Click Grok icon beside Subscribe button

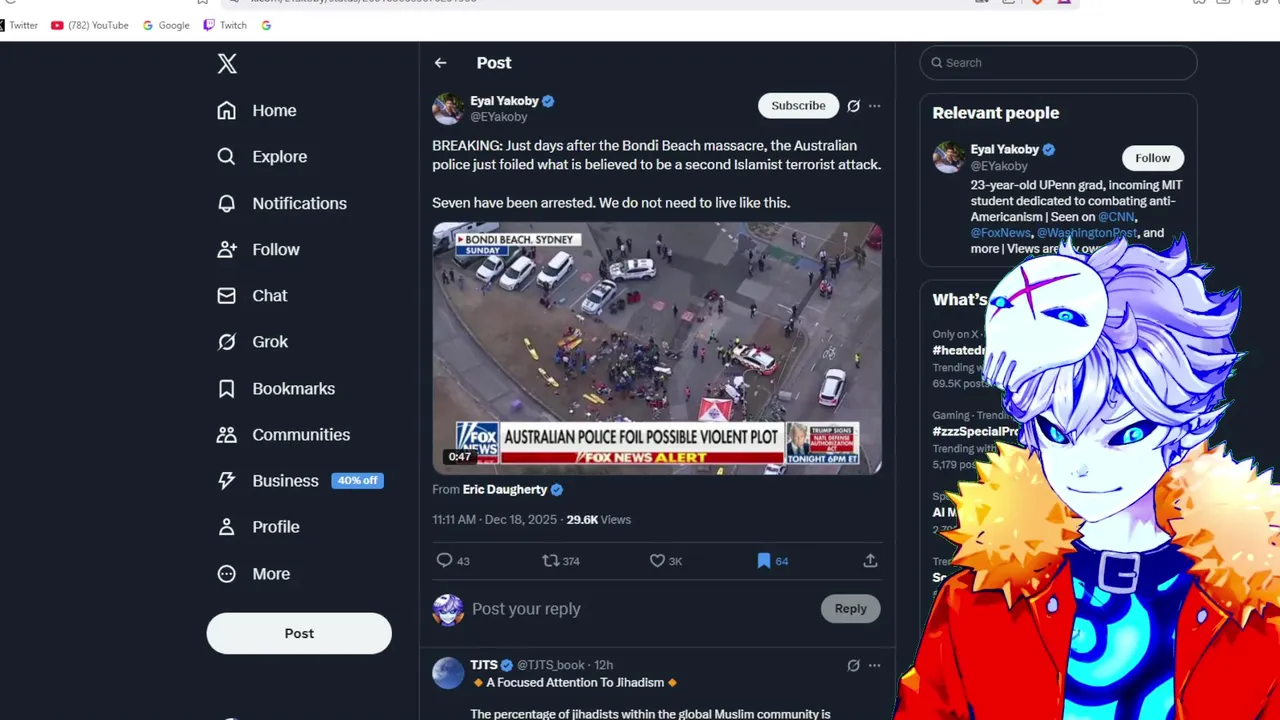tap(853, 106)
